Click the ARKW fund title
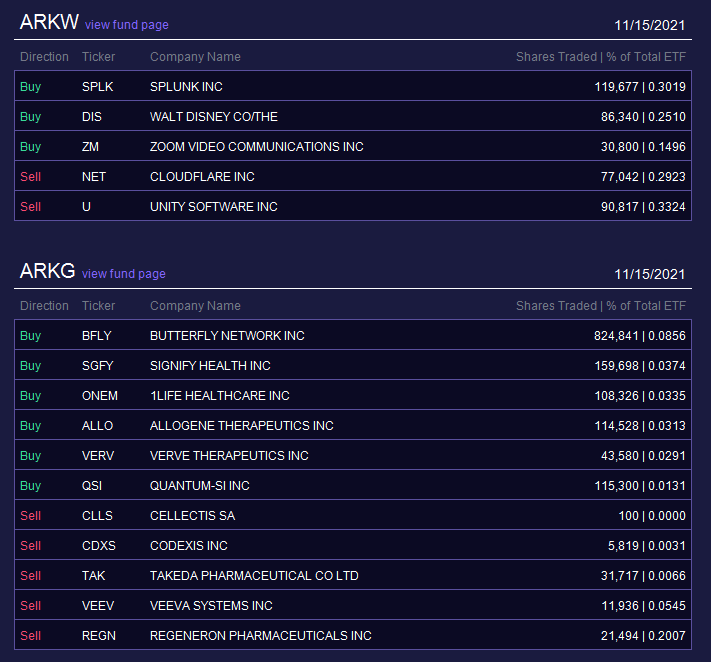The height and width of the screenshot is (662, 711). tap(49, 22)
